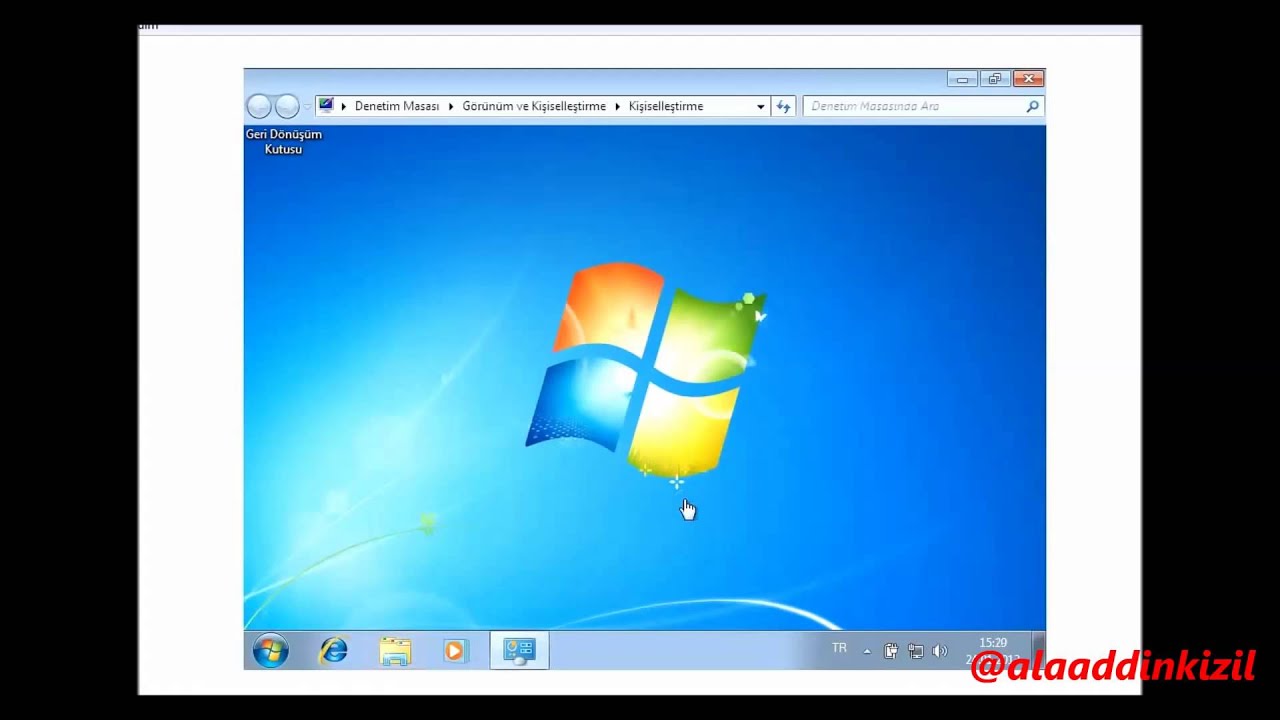Expand arrow before Görünüm ve Kişiselleştirme

(x=451, y=106)
